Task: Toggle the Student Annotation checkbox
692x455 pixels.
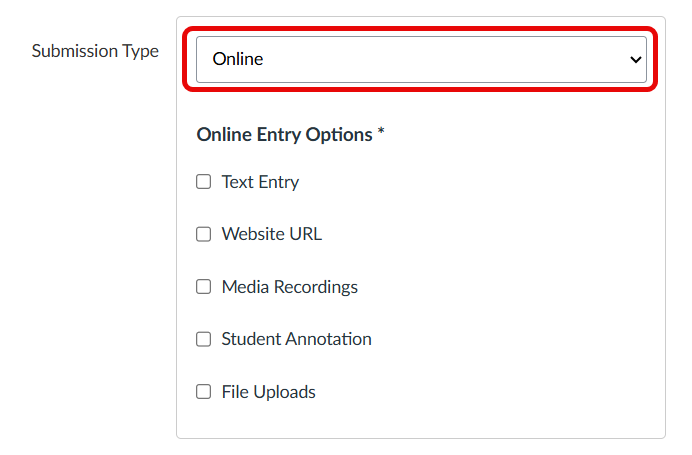Action: point(204,339)
